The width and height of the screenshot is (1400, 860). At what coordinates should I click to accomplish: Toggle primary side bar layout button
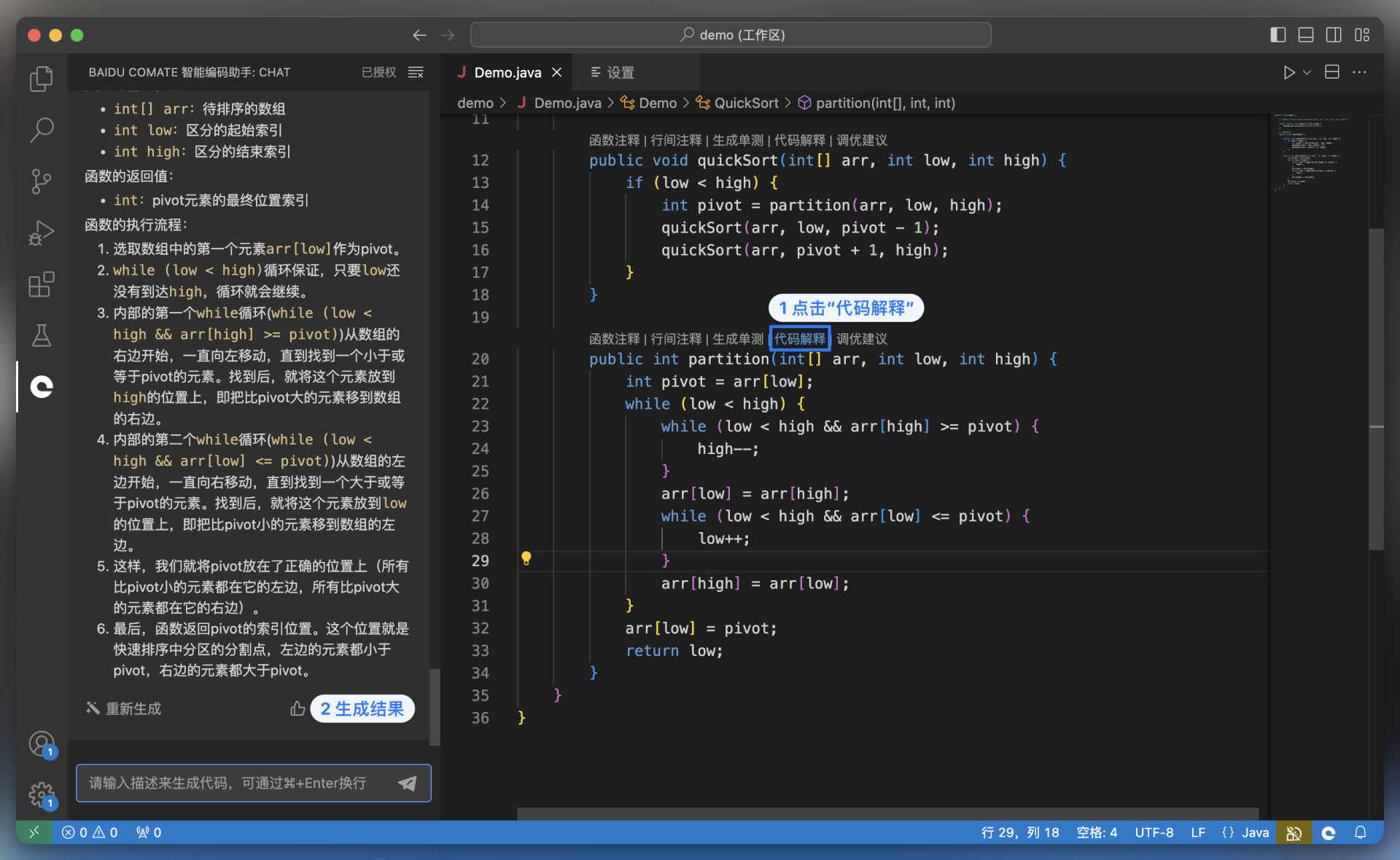coord(1277,35)
